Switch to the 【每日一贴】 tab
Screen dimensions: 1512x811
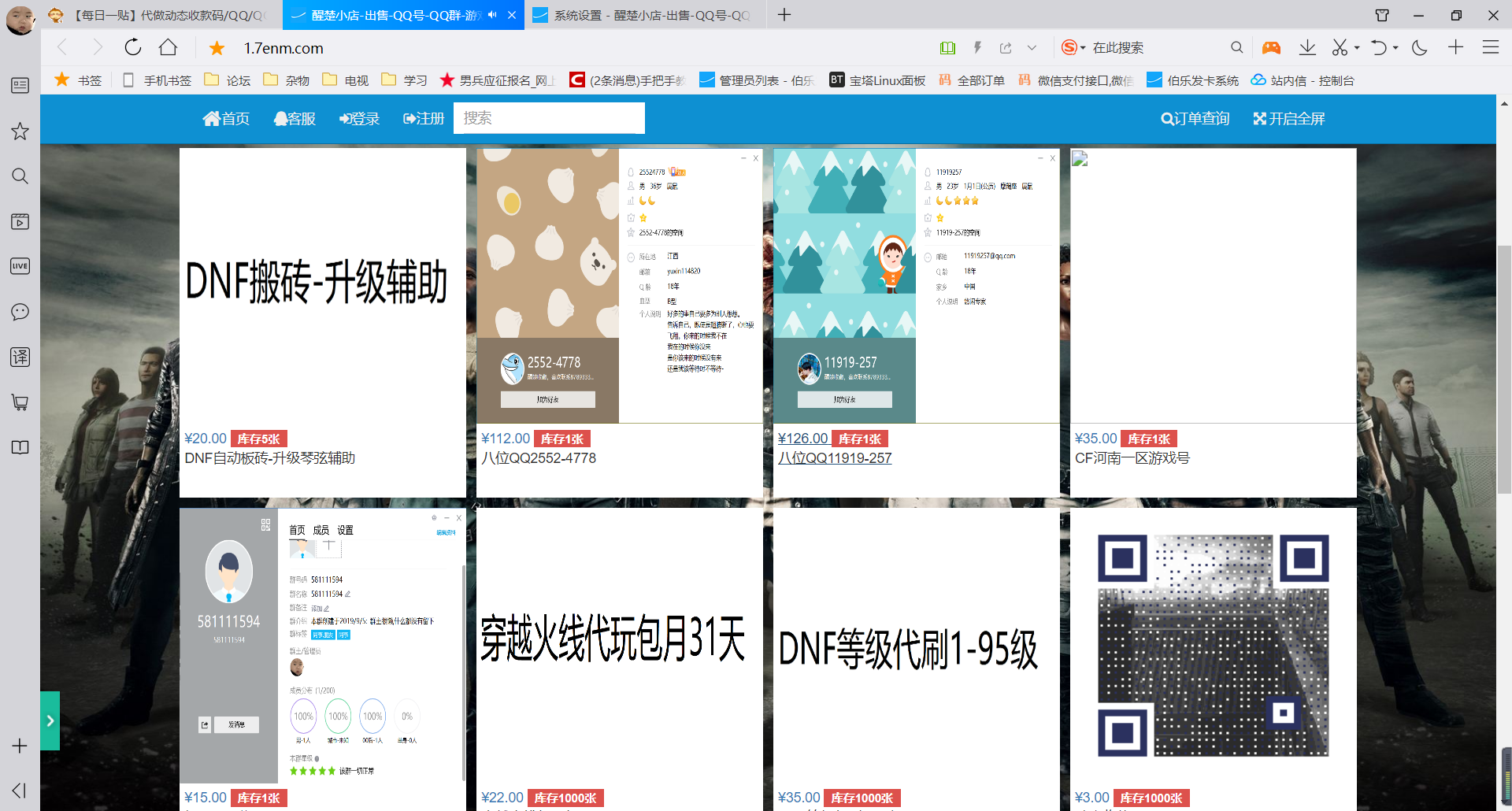pyautogui.click(x=161, y=15)
